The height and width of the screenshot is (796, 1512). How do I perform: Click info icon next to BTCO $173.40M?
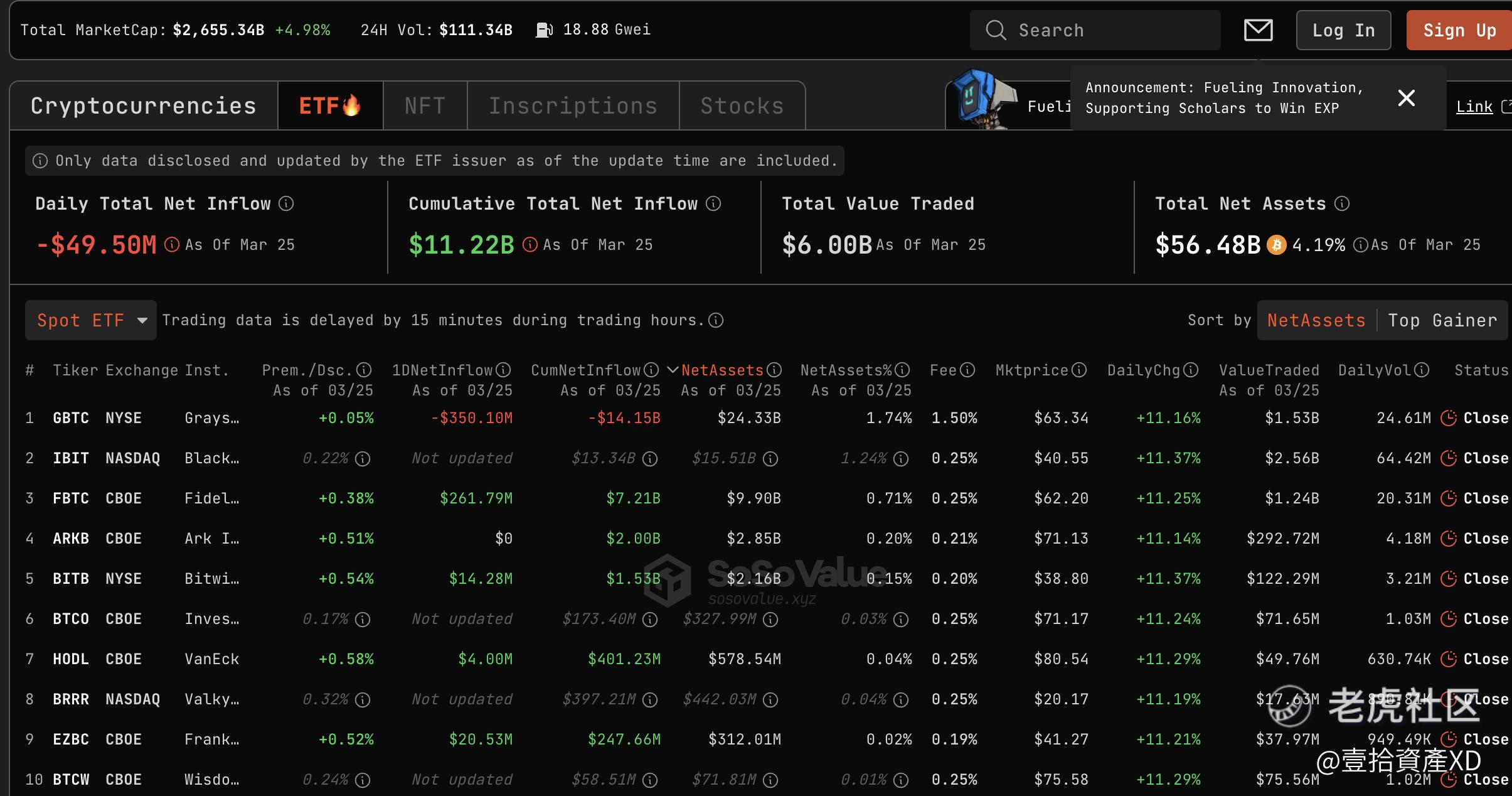pos(650,620)
